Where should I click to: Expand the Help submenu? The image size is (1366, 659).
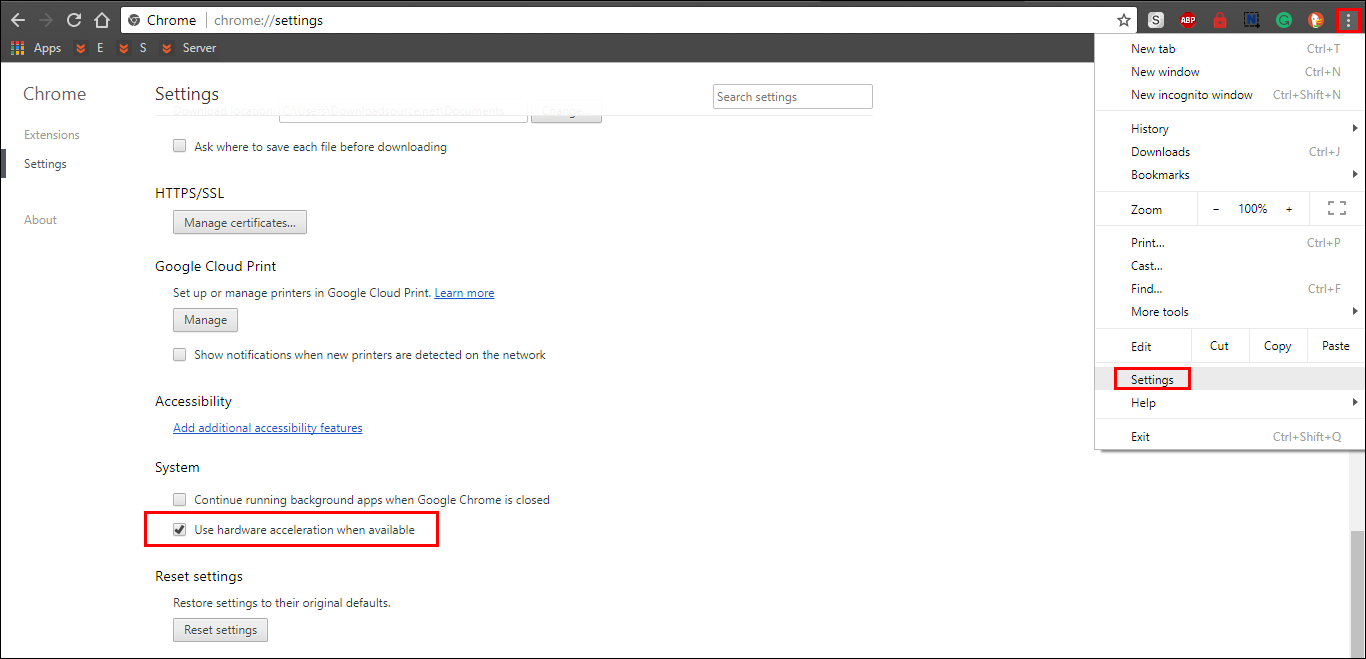[x=1229, y=402]
